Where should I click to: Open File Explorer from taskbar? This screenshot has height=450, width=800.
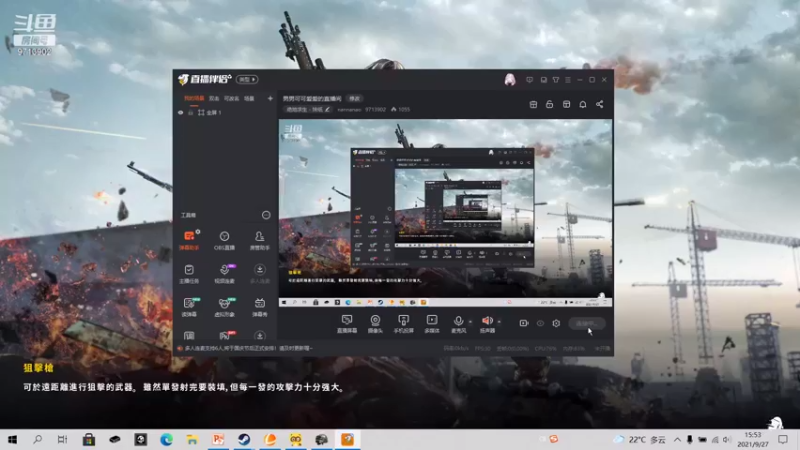[192, 439]
